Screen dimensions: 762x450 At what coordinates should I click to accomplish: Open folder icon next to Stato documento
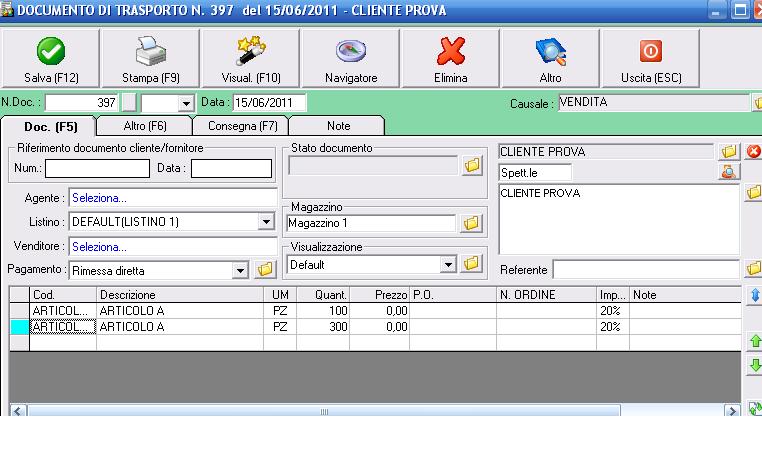point(472,165)
